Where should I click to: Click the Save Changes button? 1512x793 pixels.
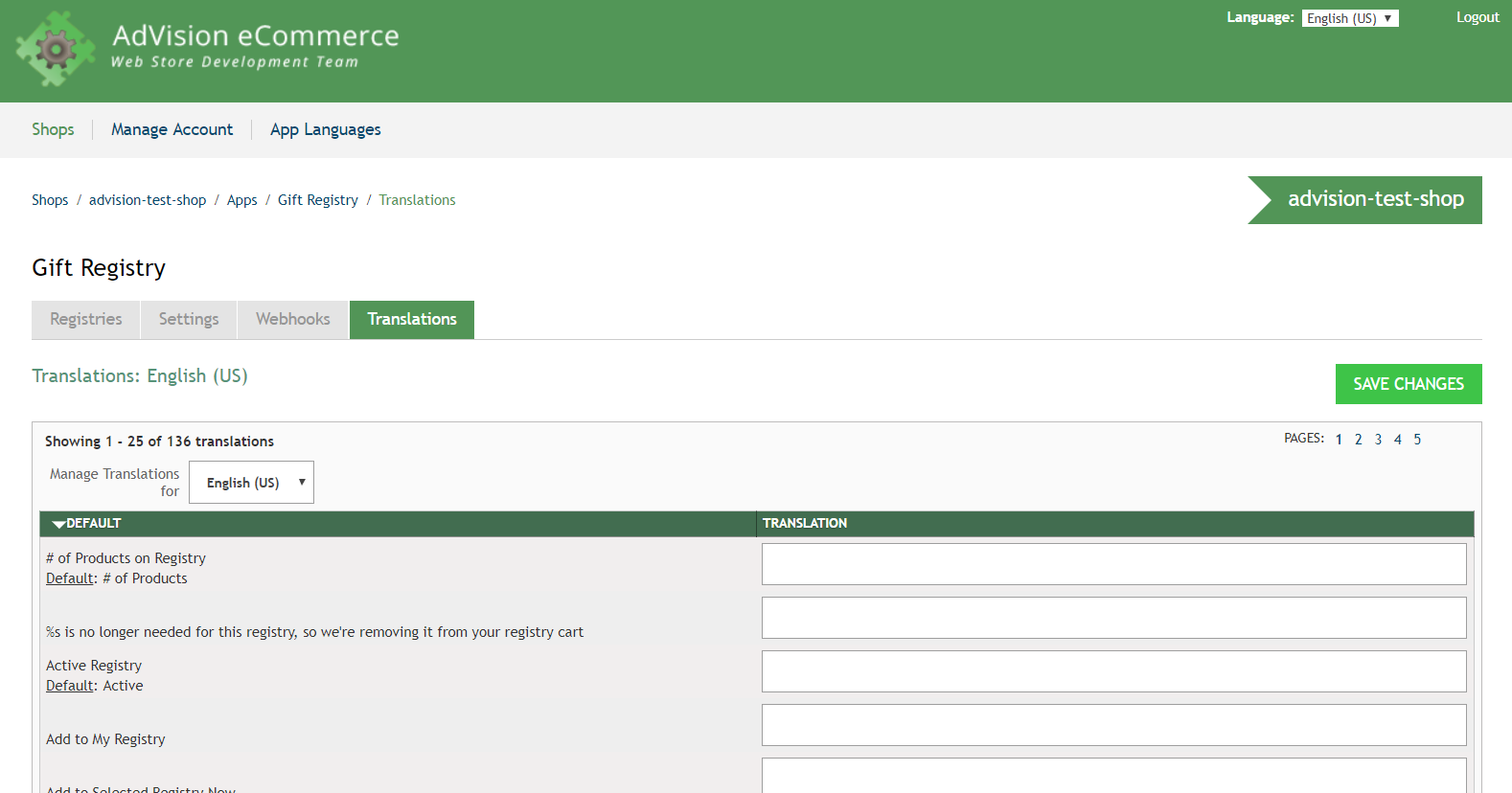coord(1408,384)
